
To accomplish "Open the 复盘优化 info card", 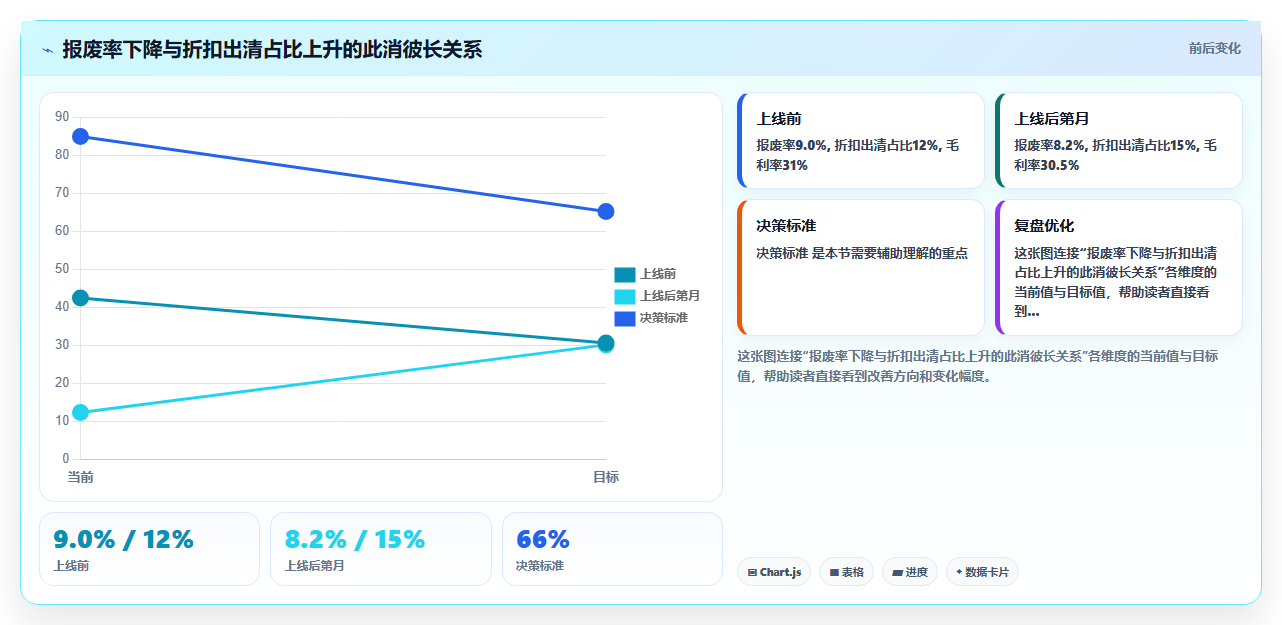I will click(x=1119, y=267).
